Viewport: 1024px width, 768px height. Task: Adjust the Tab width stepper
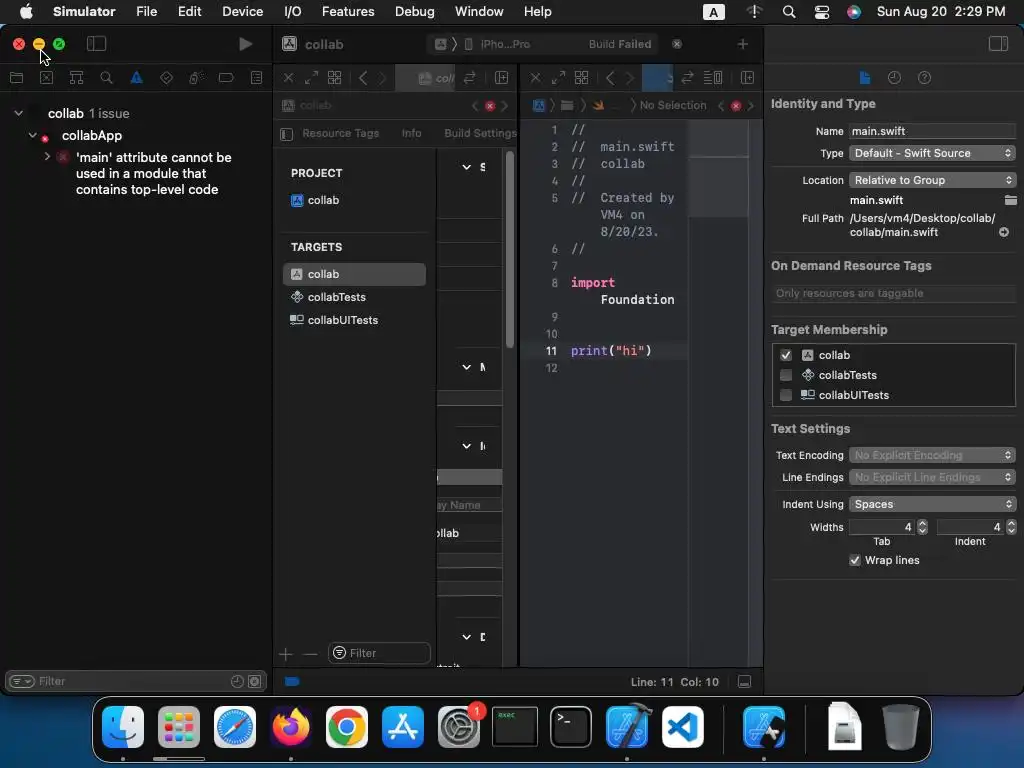pyautogui.click(x=922, y=527)
